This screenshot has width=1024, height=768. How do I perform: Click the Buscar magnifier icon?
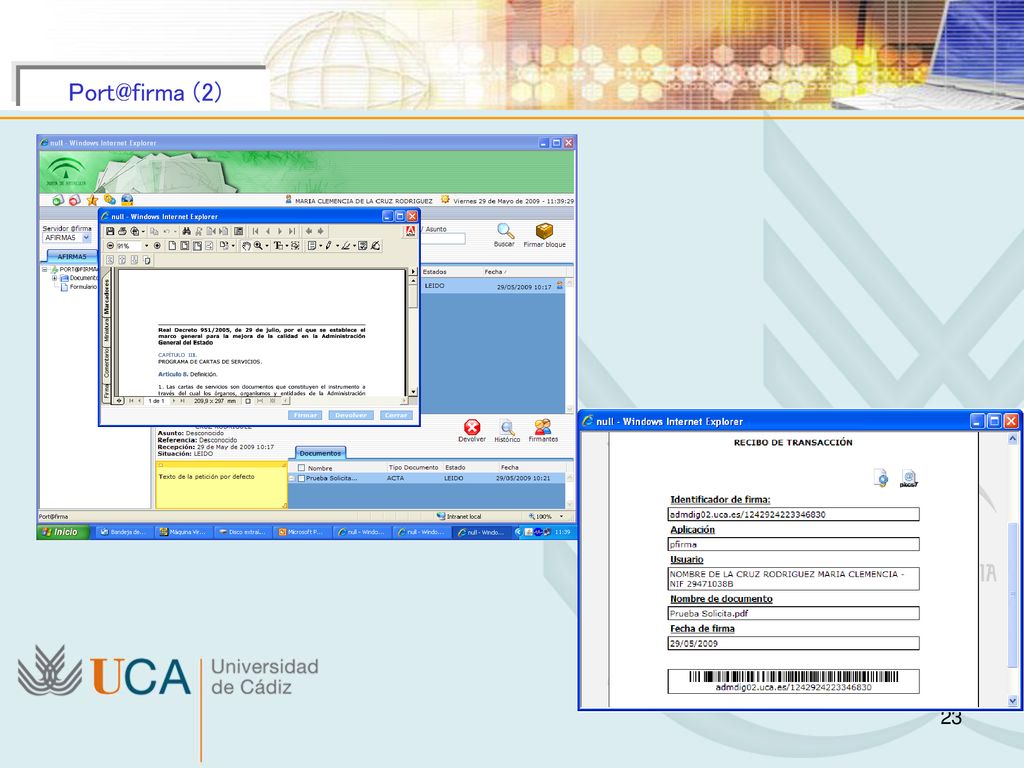tap(505, 231)
